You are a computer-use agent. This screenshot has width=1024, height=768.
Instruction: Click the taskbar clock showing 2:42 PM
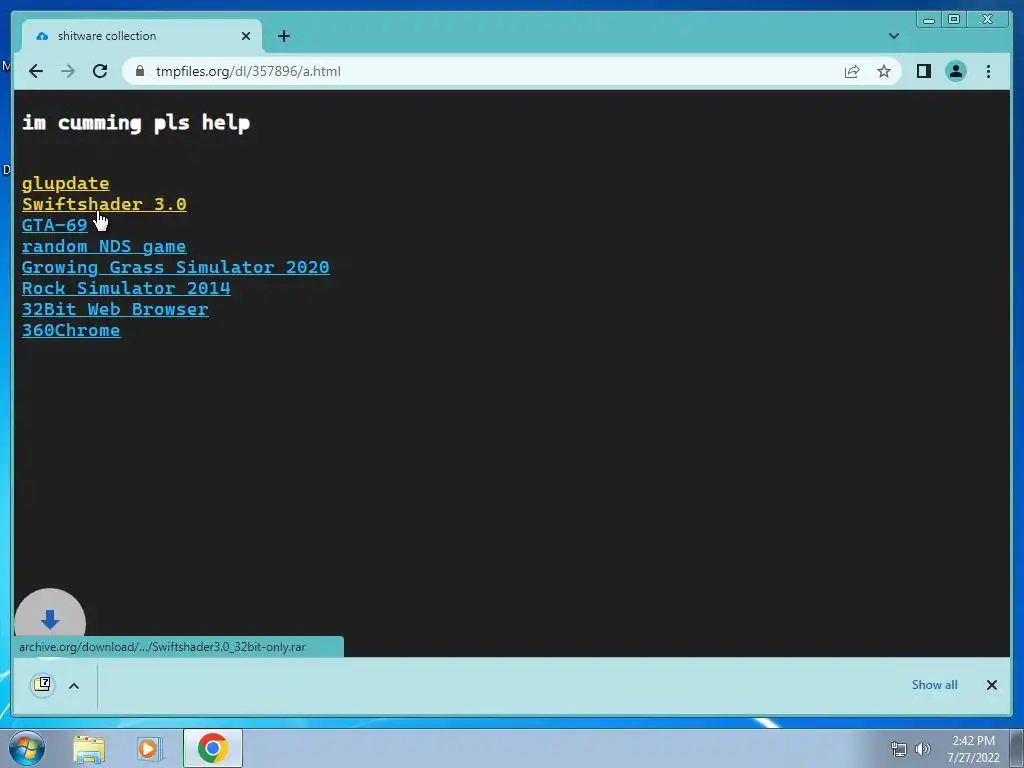tap(973, 749)
